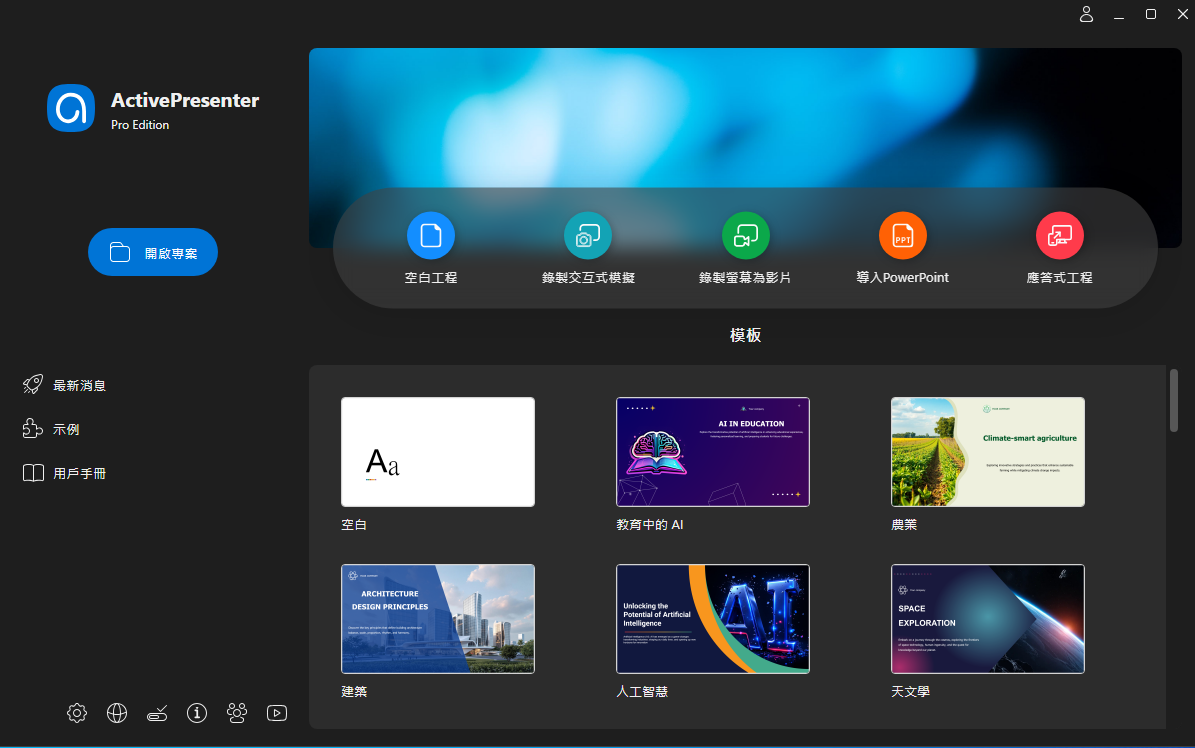This screenshot has height=748, width=1195.
Task: Open the 用戶手冊 user manual link
Action: pos(79,474)
